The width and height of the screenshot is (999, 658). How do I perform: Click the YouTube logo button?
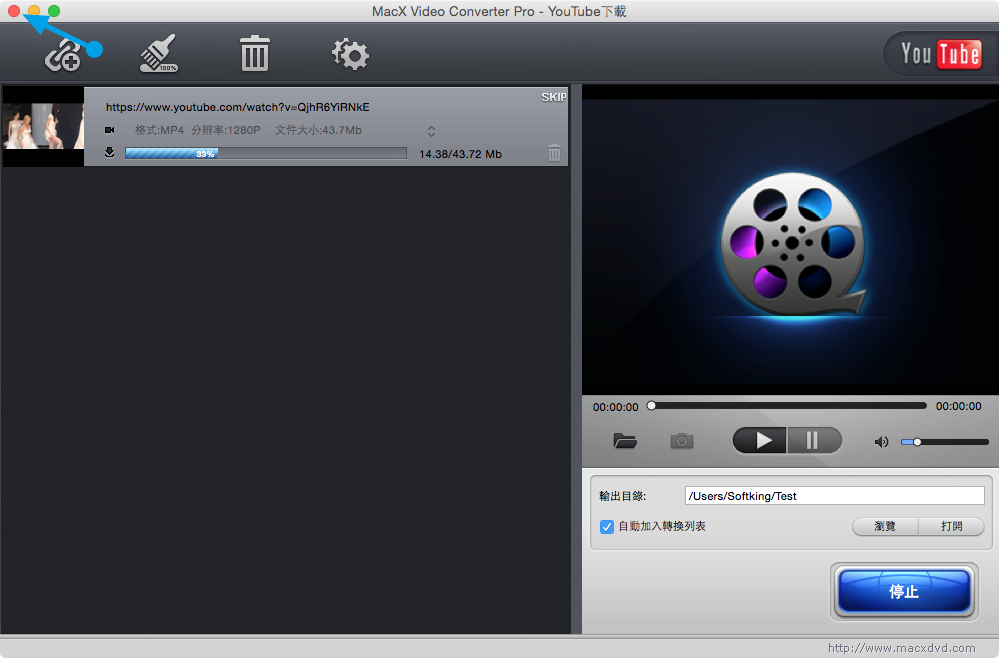(940, 54)
